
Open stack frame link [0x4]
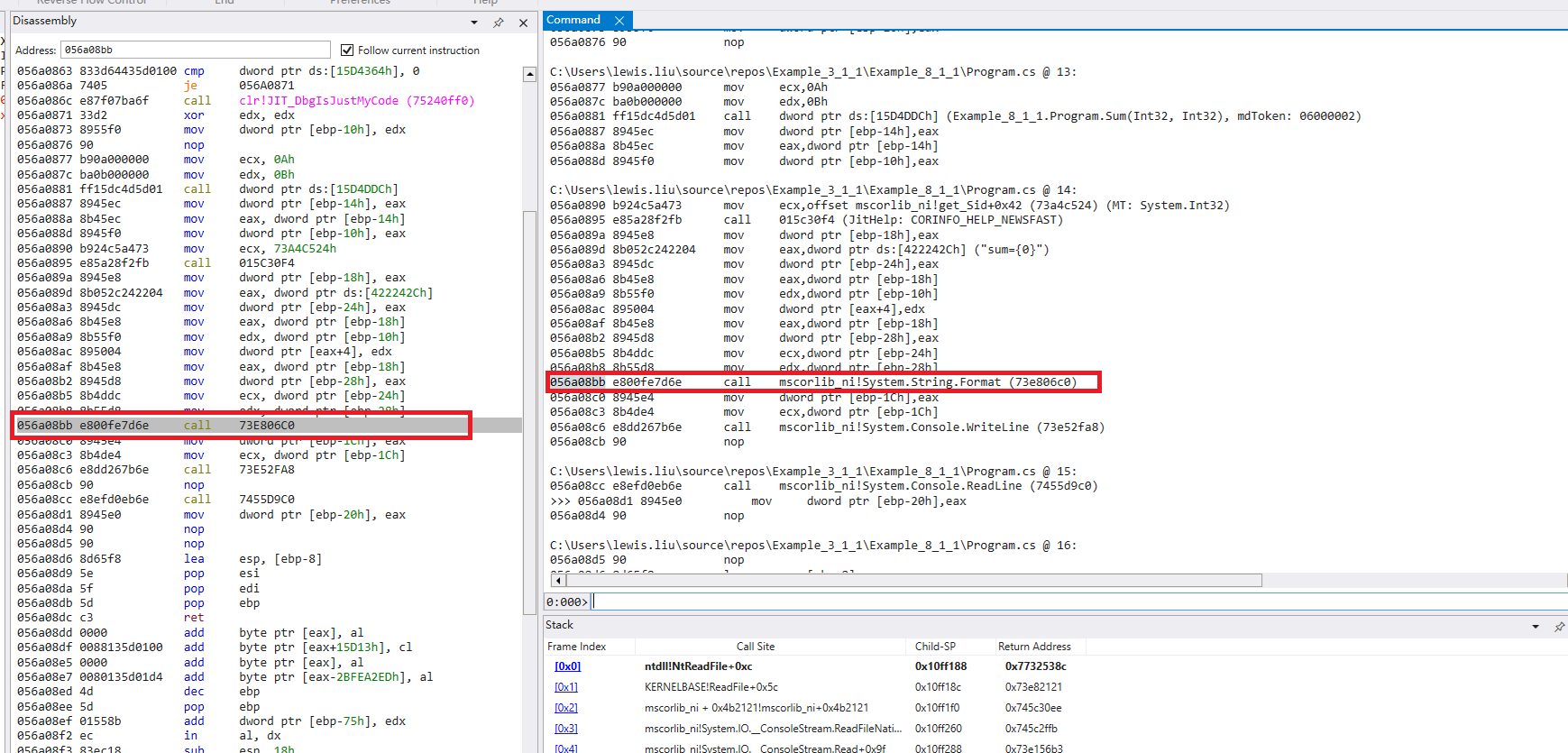point(566,748)
